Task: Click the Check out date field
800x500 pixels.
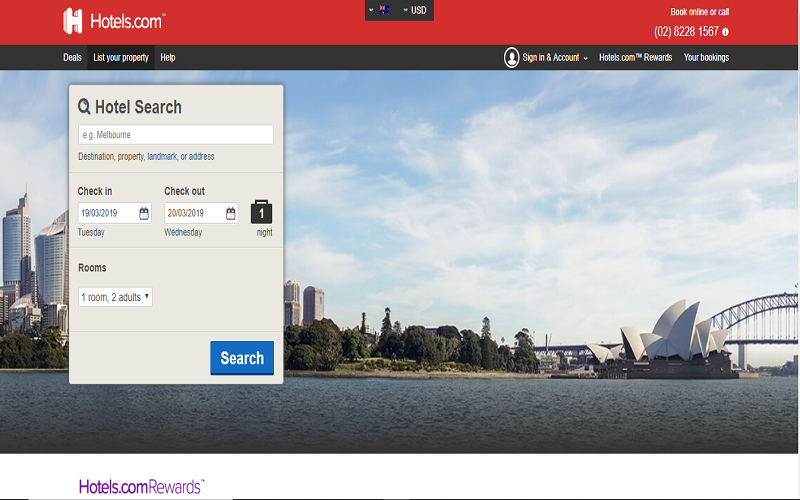Action: pos(201,213)
